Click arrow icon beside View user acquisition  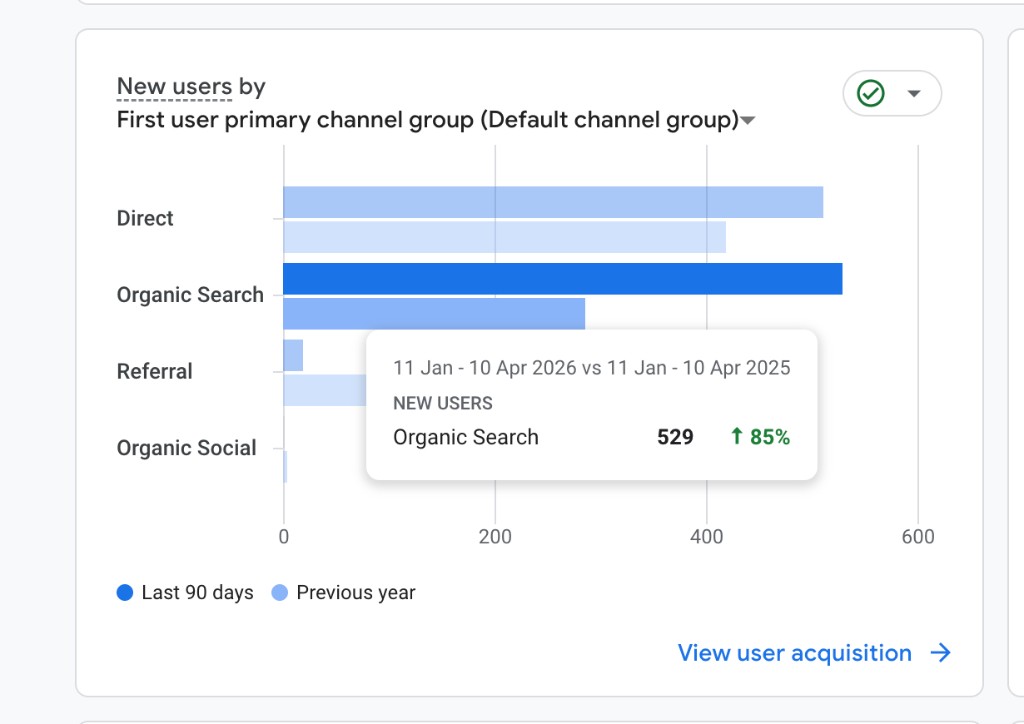(940, 653)
